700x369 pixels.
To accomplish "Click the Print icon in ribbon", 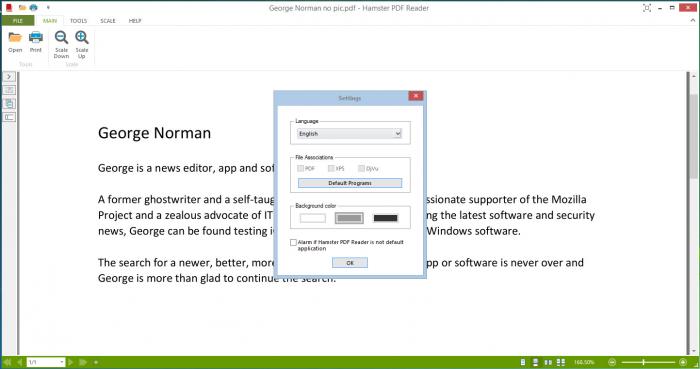I will coord(36,37).
